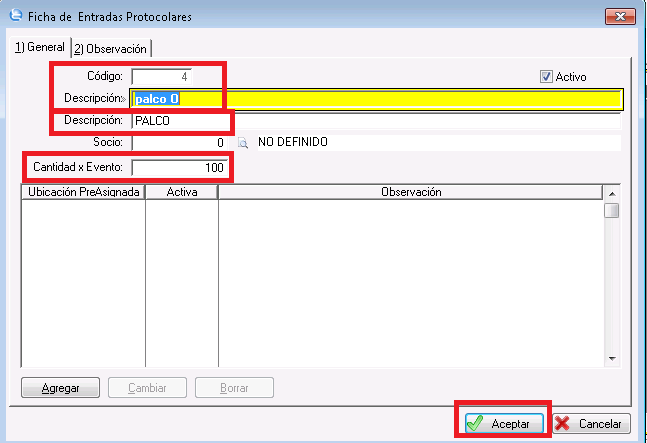Image resolution: width=647 pixels, height=443 pixels.
Task: Click the grid scrollbar down arrow
Action: point(611,358)
